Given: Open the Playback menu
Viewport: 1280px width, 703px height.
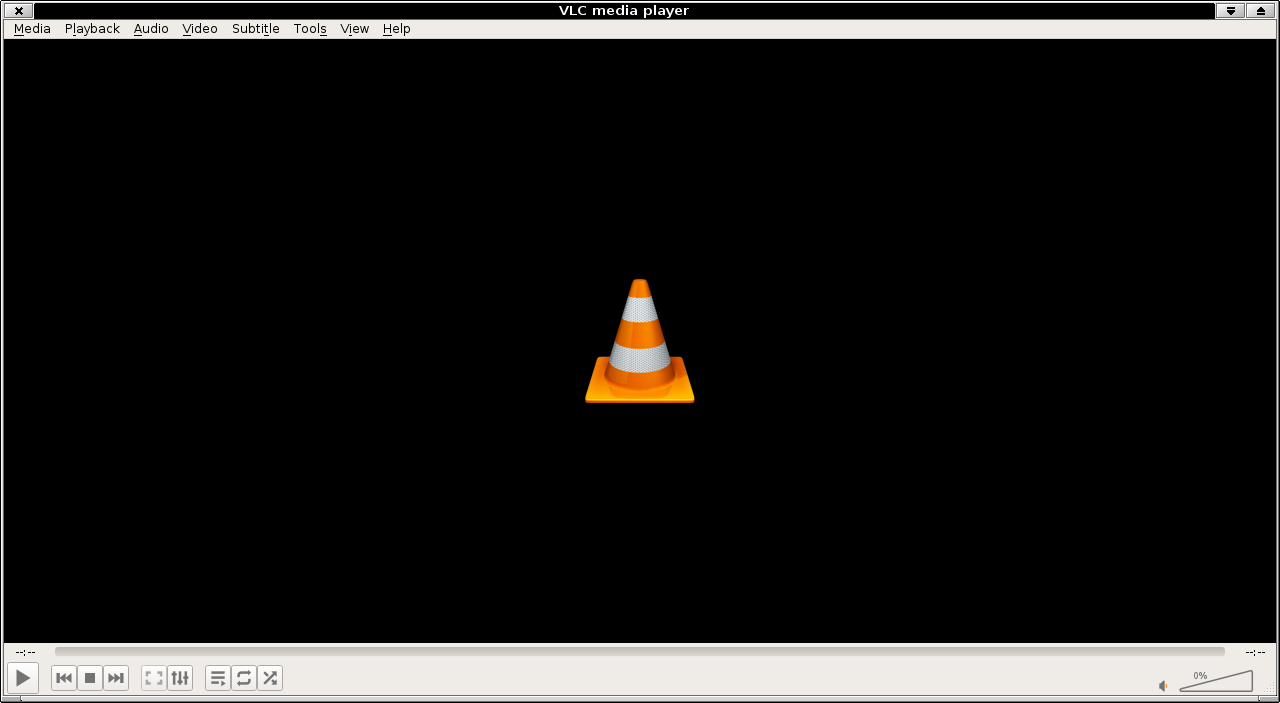Looking at the screenshot, I should pos(92,29).
